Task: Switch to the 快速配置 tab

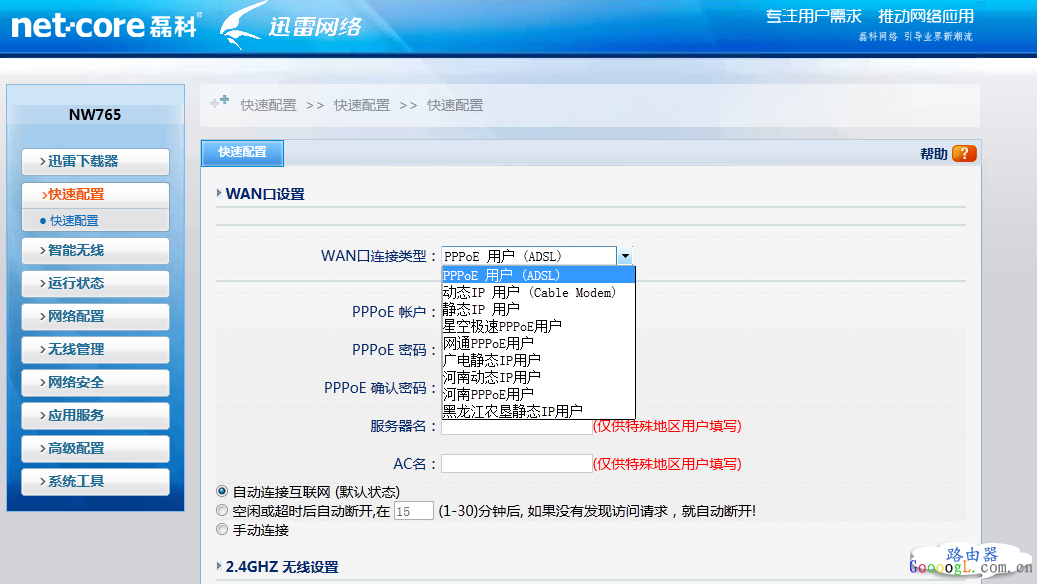Action: tap(243, 152)
